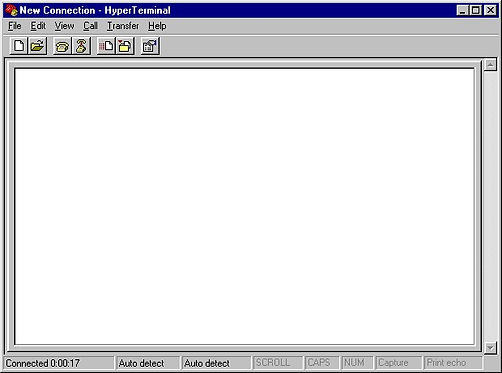Screen dimensions: 502x373
Task: Click the Send file toolbar icon
Action: [x=106, y=46]
